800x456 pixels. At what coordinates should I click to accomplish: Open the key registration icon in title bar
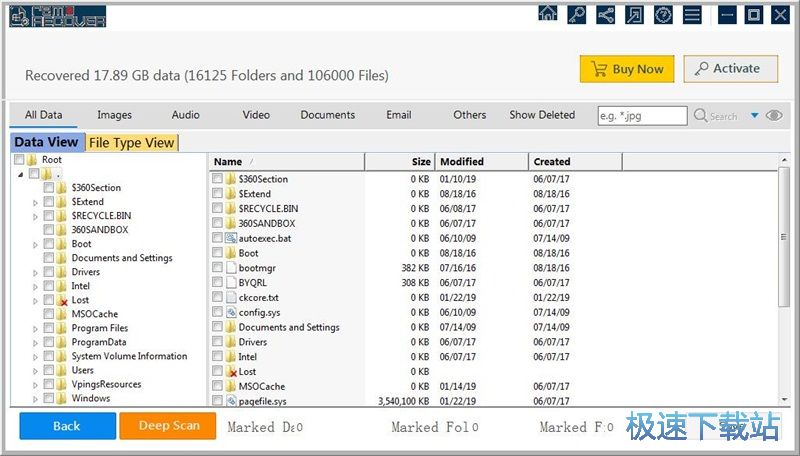[577, 15]
